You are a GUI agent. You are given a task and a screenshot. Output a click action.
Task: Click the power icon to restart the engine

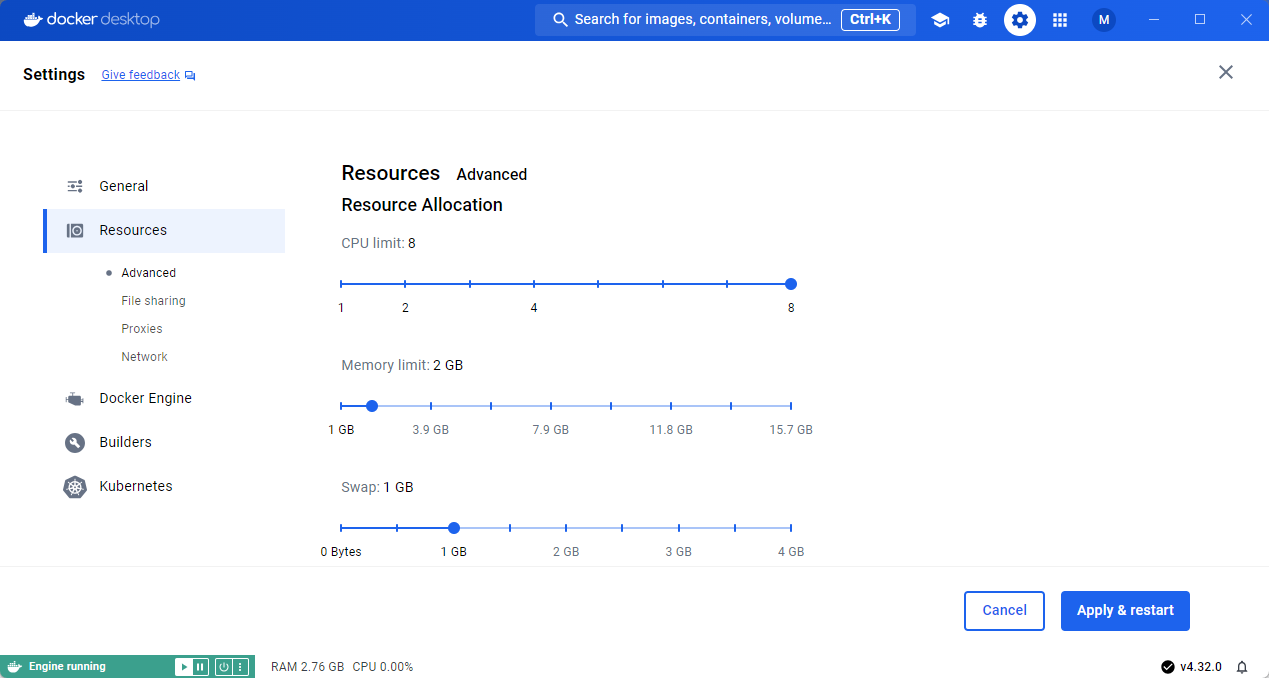coord(225,666)
